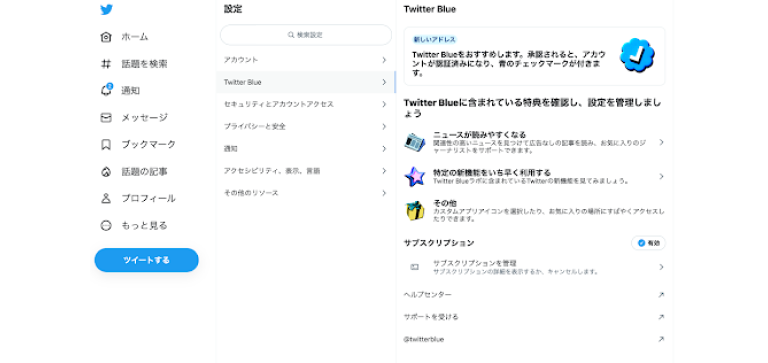The image size is (768, 363).
Task: Open もっと見る in the sidebar
Action: coord(144,225)
